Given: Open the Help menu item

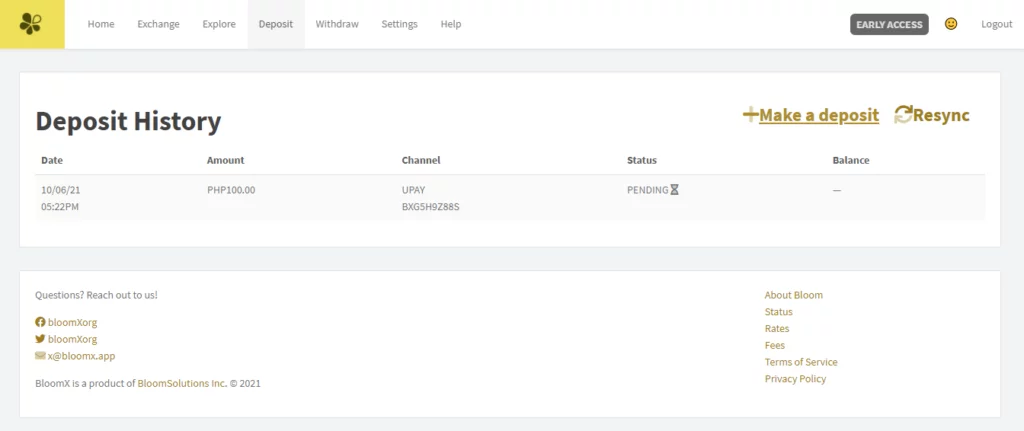Looking at the screenshot, I should point(451,24).
